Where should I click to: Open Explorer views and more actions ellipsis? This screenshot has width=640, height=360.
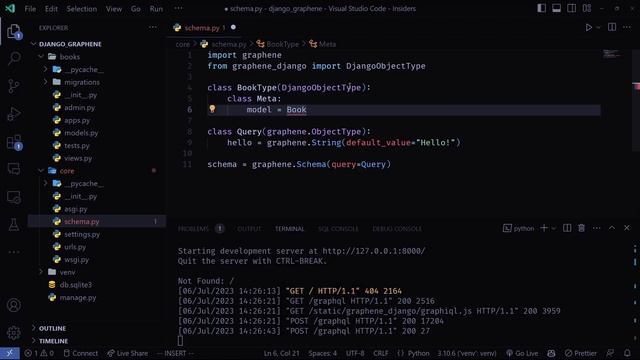click(x=153, y=27)
